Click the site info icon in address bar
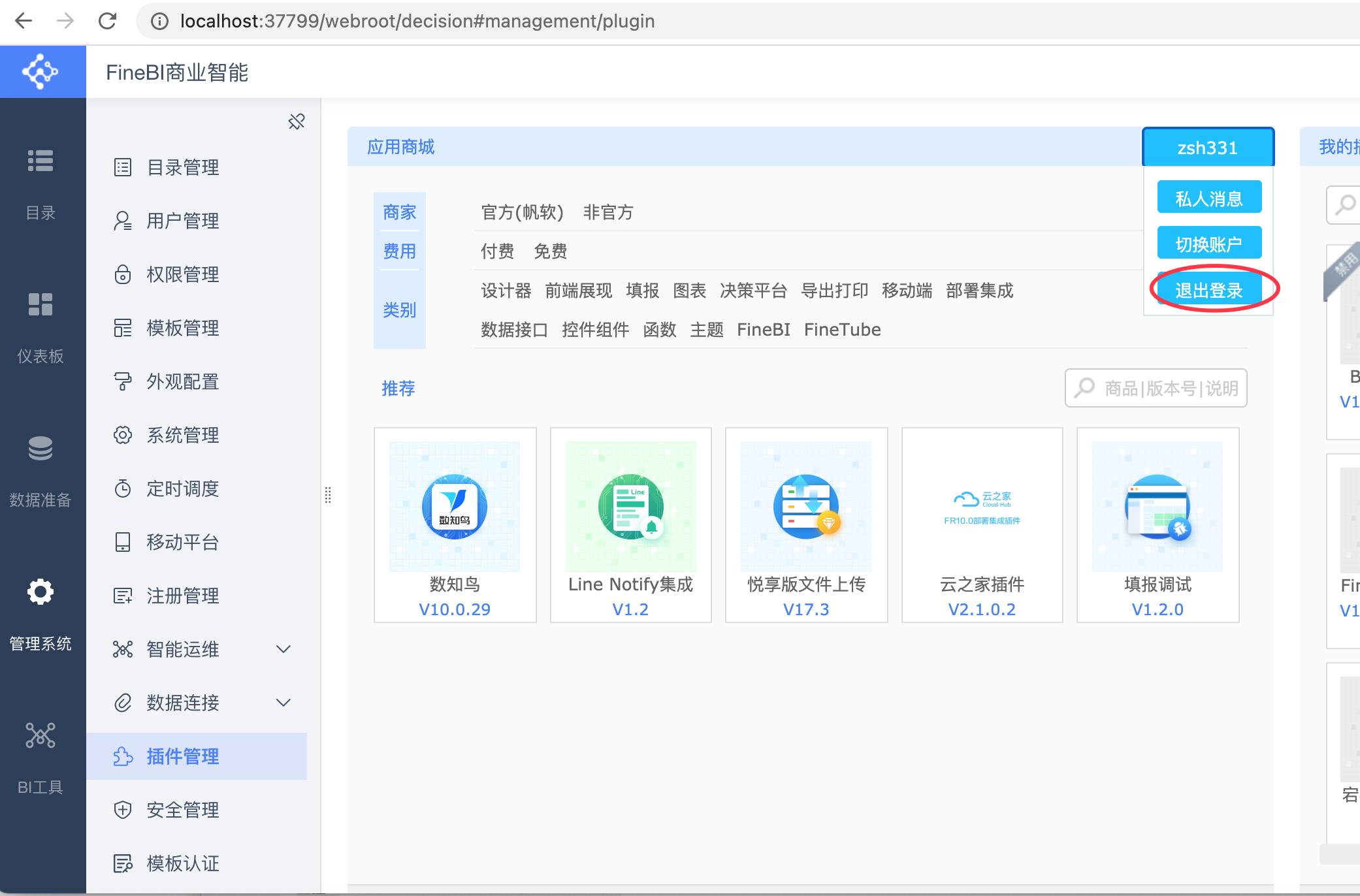This screenshot has width=1360, height=896. 159,22
